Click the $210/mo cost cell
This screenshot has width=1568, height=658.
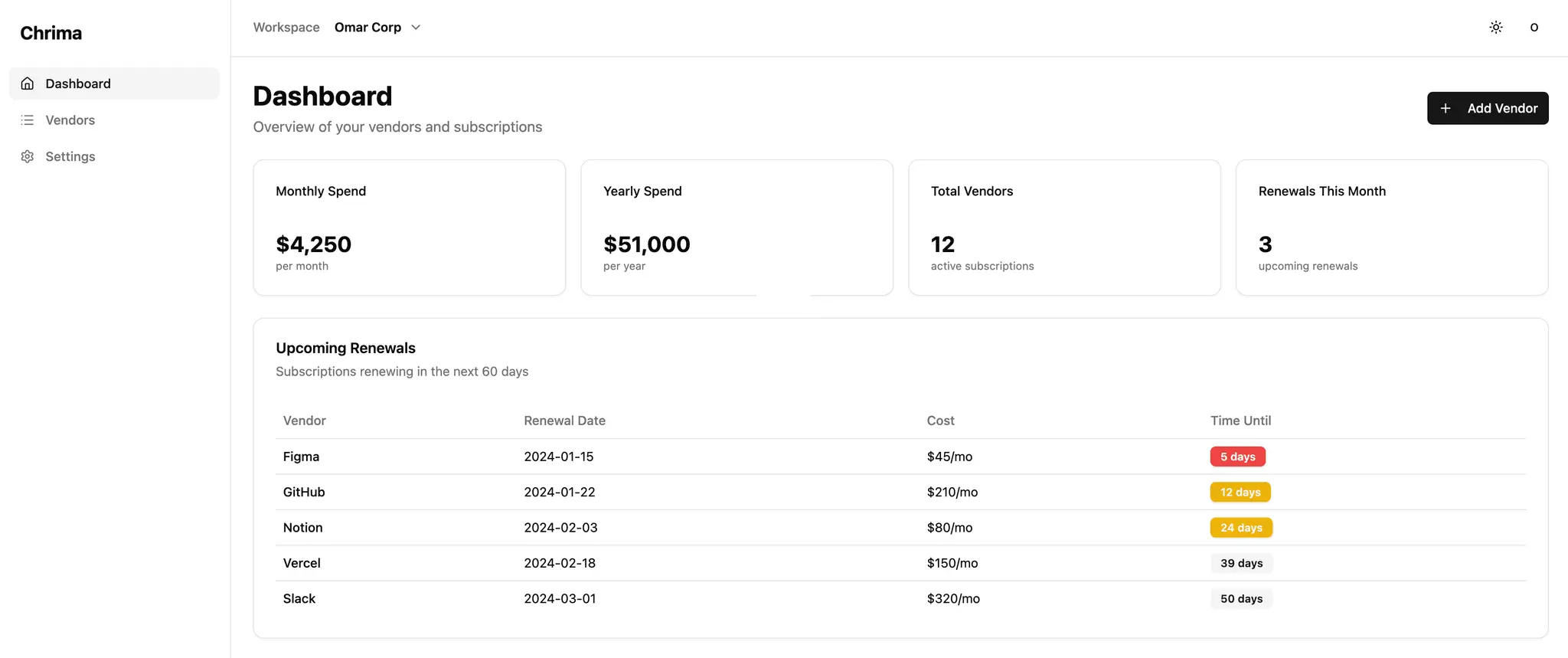[x=952, y=492]
